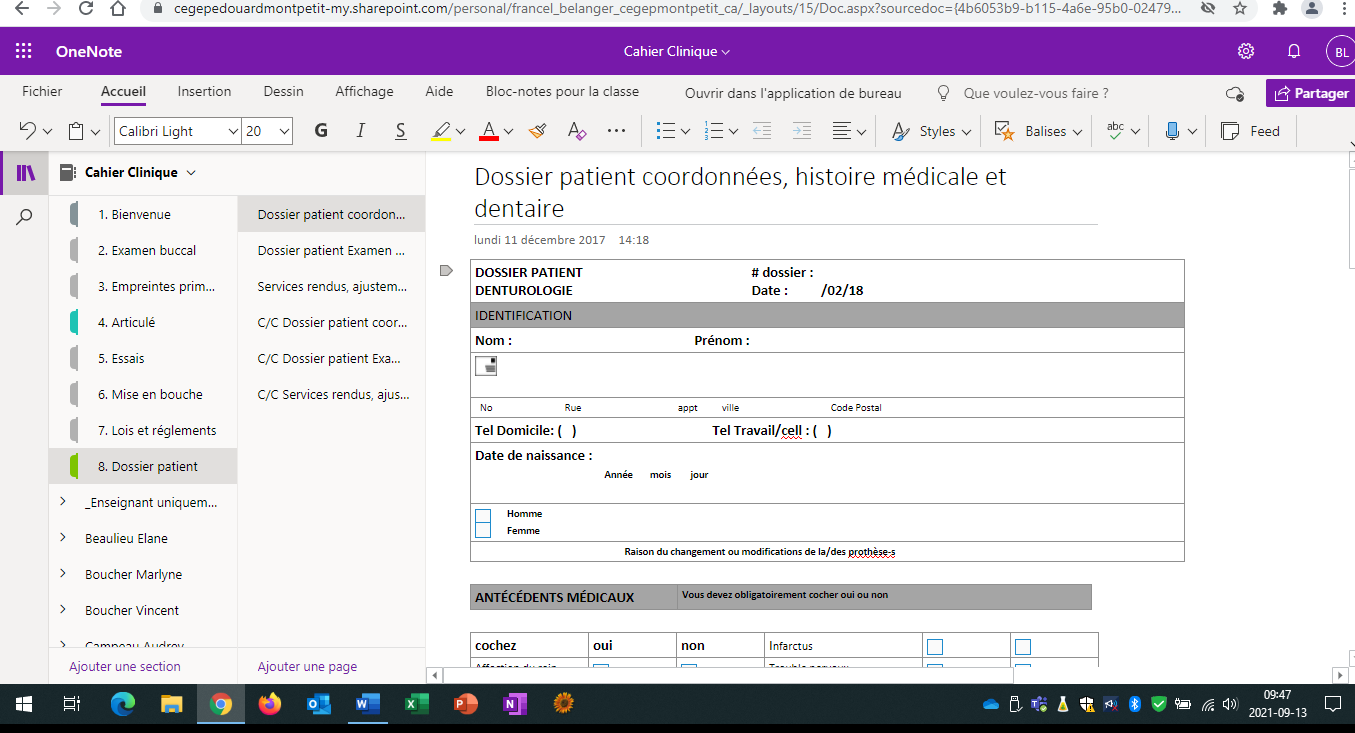
Task: Open Firefox from the Windows taskbar
Action: tap(269, 704)
